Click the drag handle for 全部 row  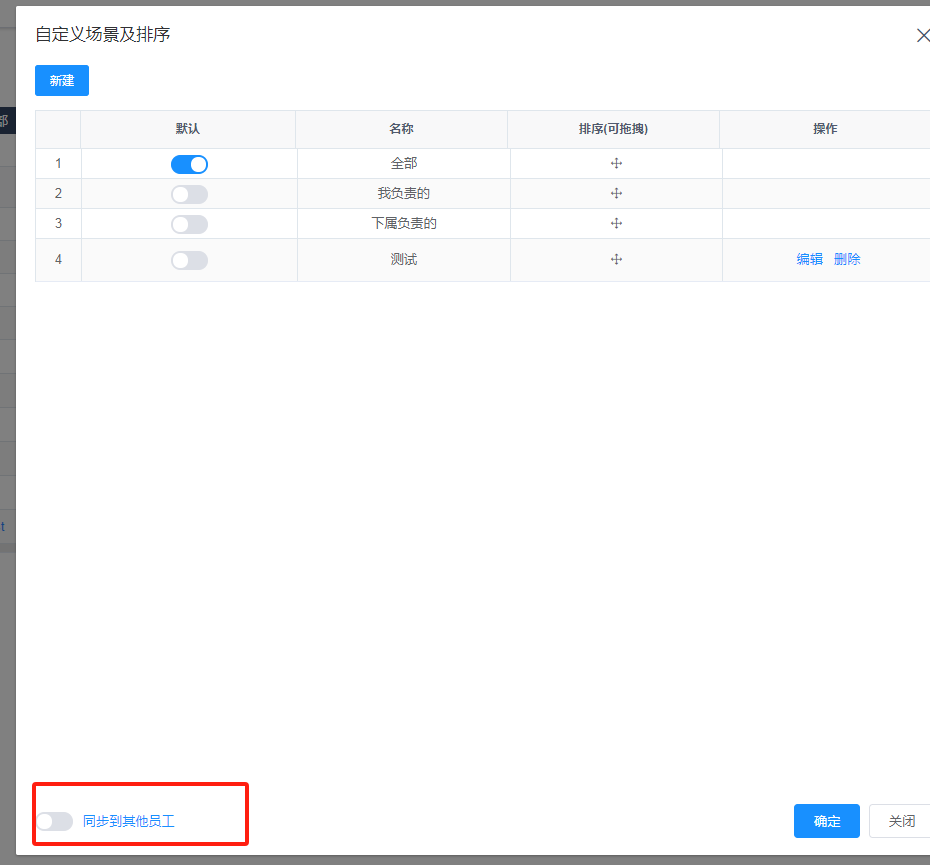coord(616,164)
